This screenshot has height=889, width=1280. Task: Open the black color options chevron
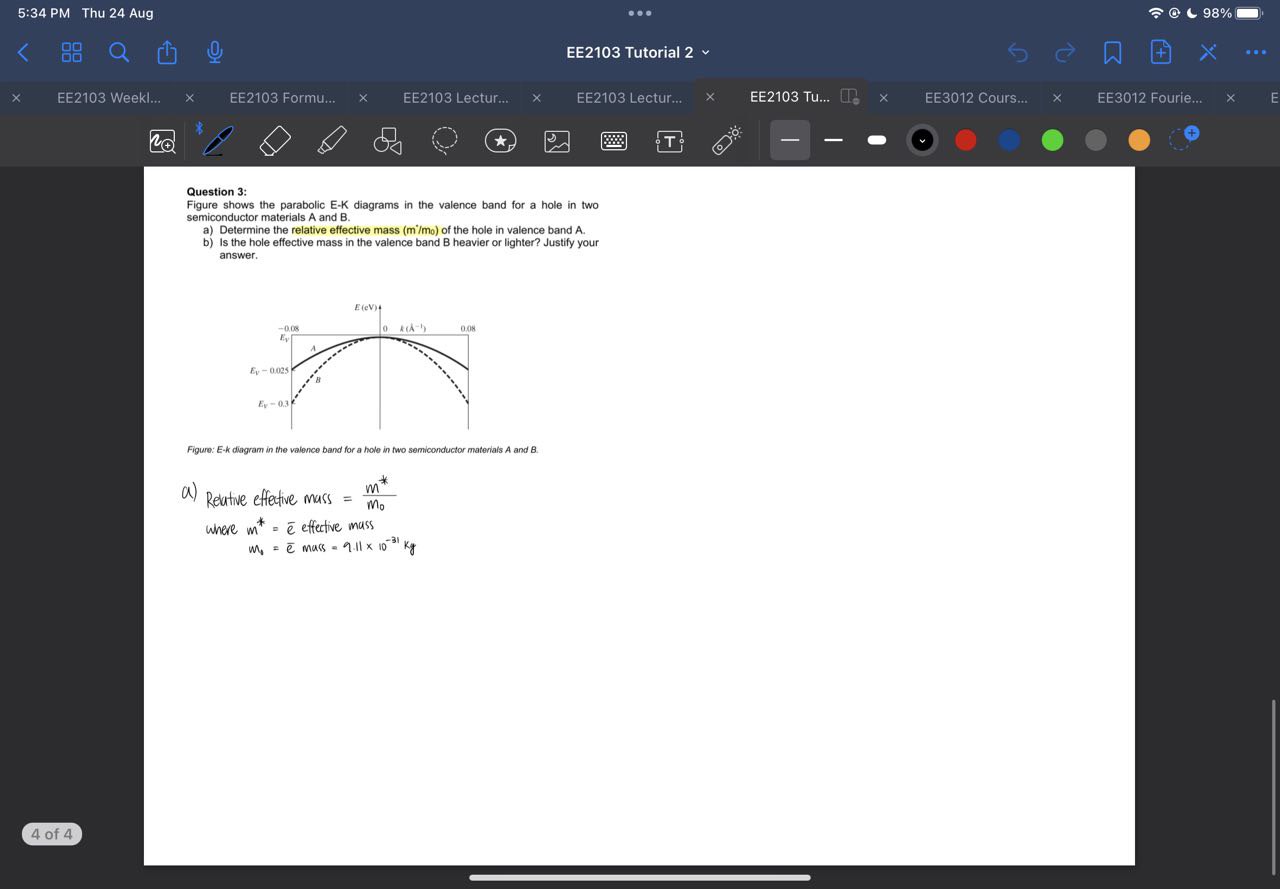[x=921, y=140]
